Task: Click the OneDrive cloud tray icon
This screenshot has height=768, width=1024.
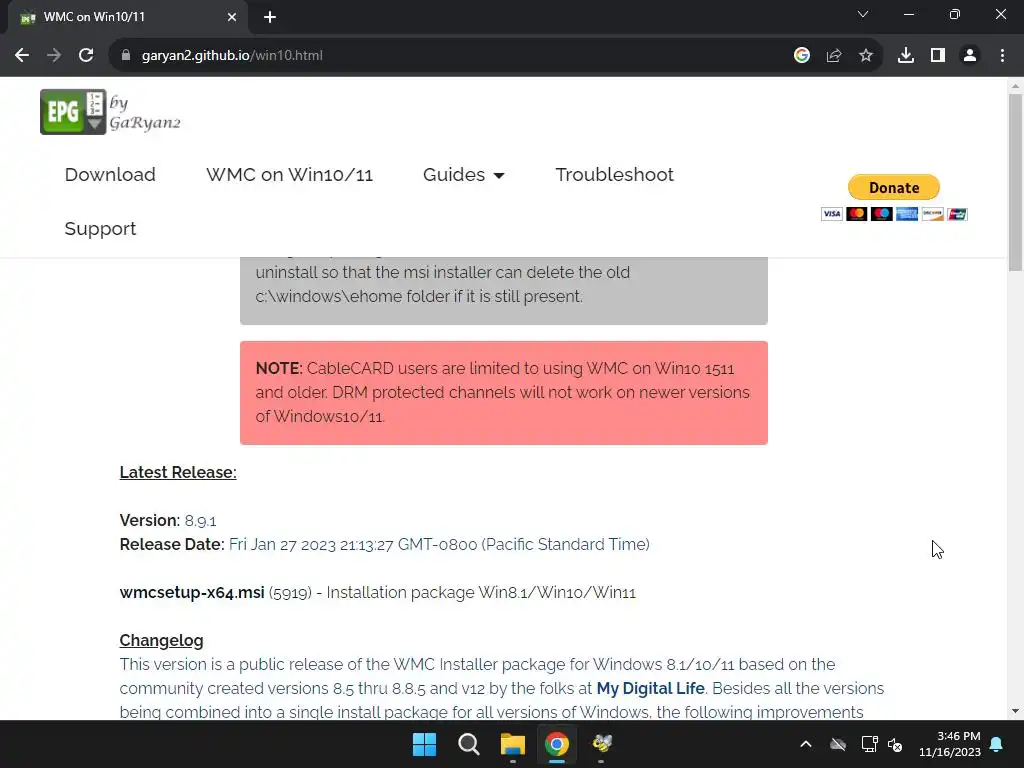Action: click(x=838, y=744)
